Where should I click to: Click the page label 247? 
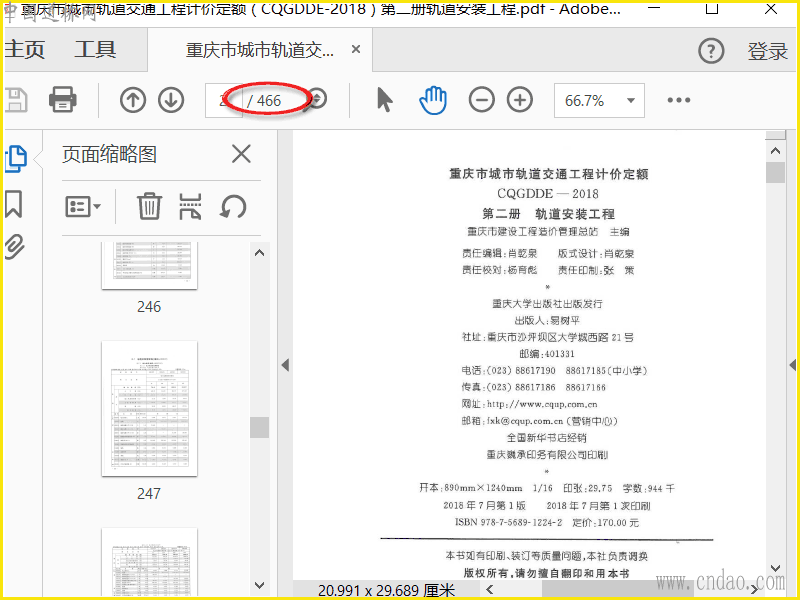pyautogui.click(x=149, y=493)
